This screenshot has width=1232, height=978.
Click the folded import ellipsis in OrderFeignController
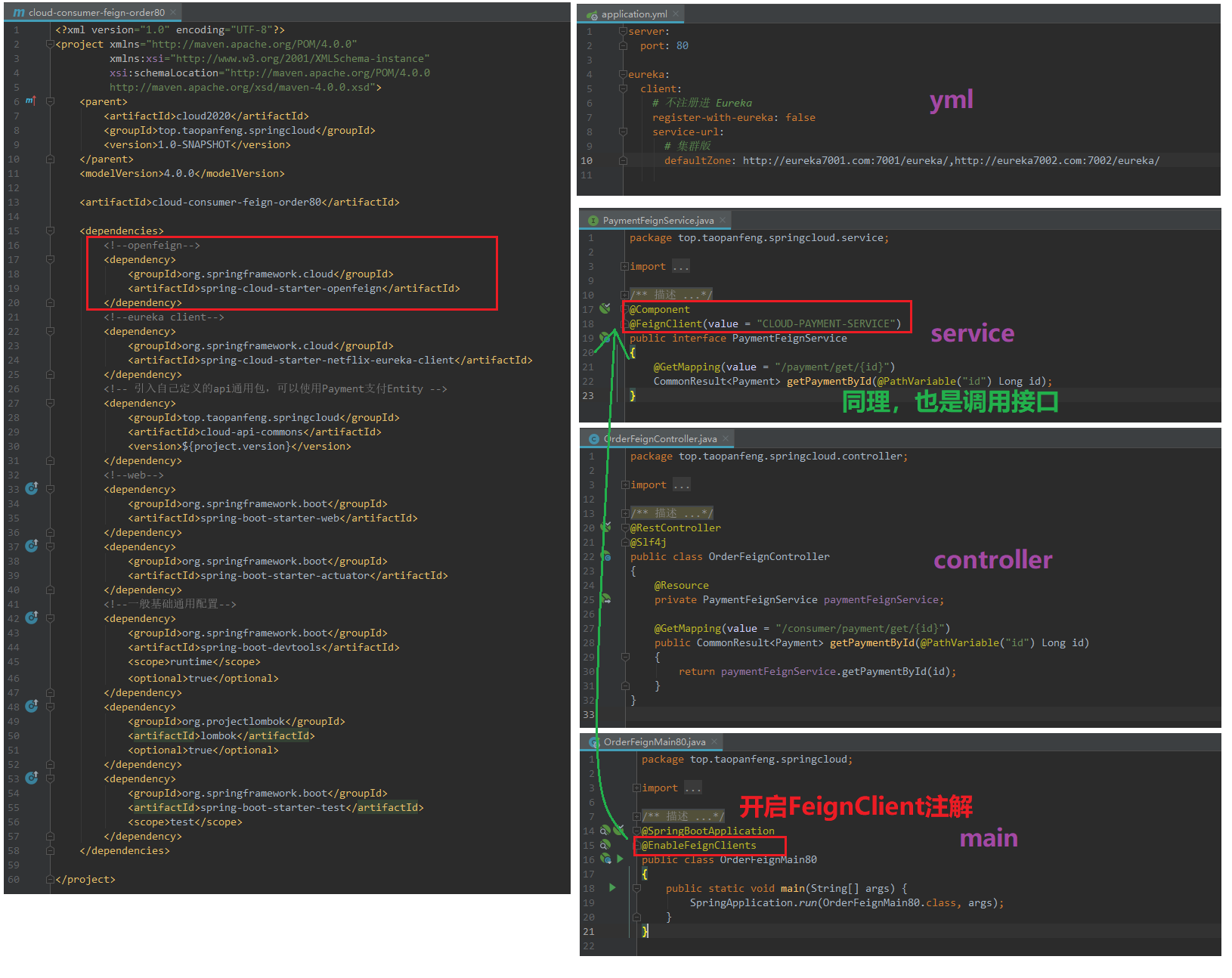point(681,484)
